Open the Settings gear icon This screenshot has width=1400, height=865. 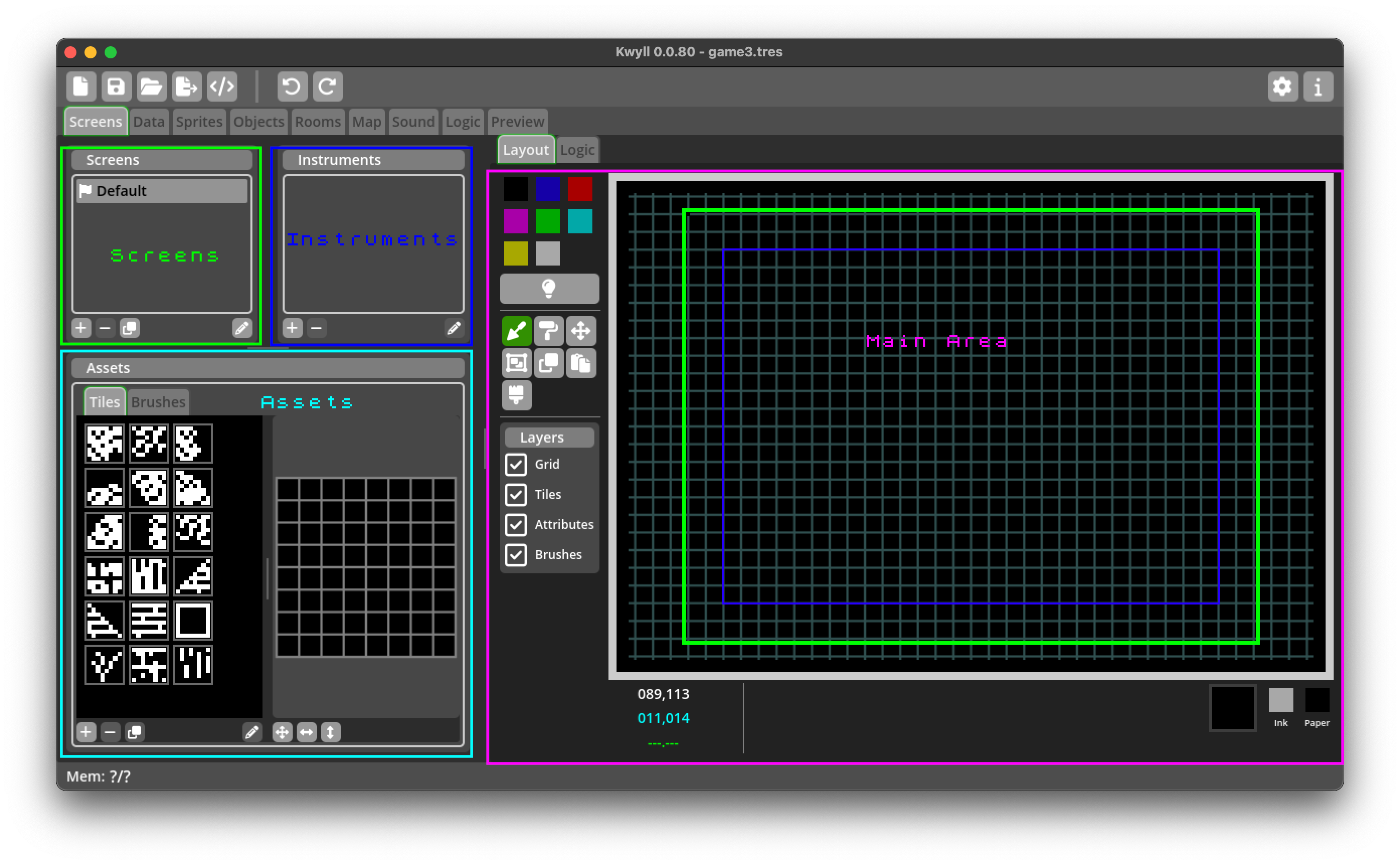tap(1283, 86)
